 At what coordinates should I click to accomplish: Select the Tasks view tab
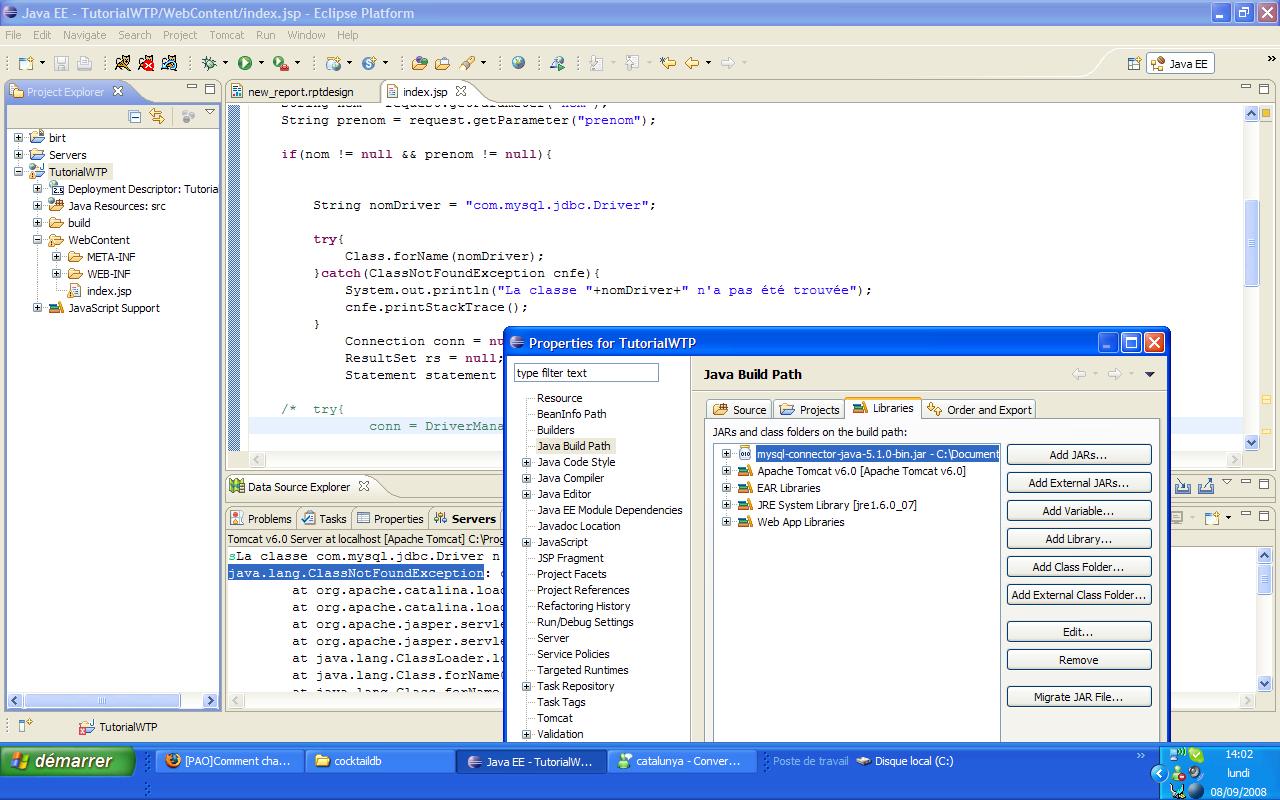tap(323, 518)
